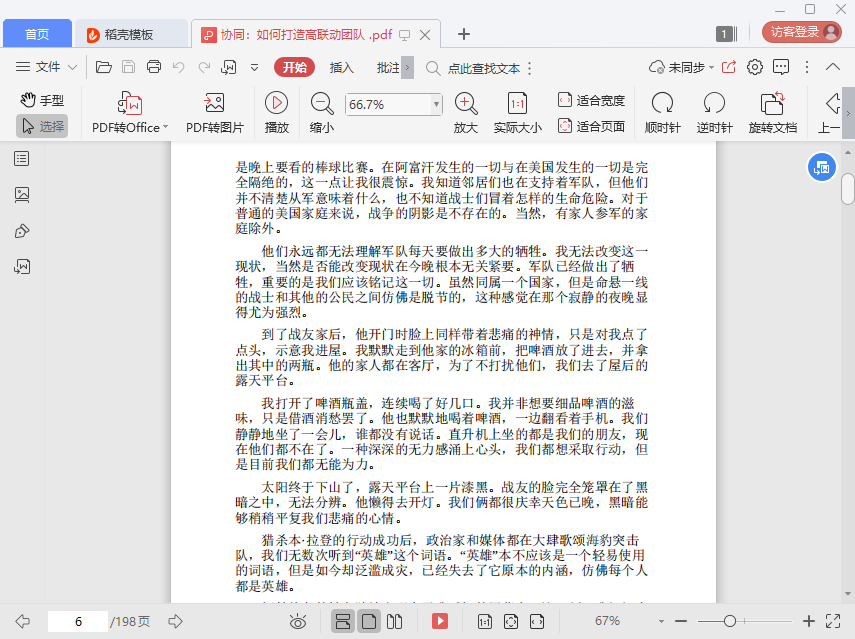Select the 开始 ribbon tab
Viewport: 855px width, 639px height.
point(294,67)
